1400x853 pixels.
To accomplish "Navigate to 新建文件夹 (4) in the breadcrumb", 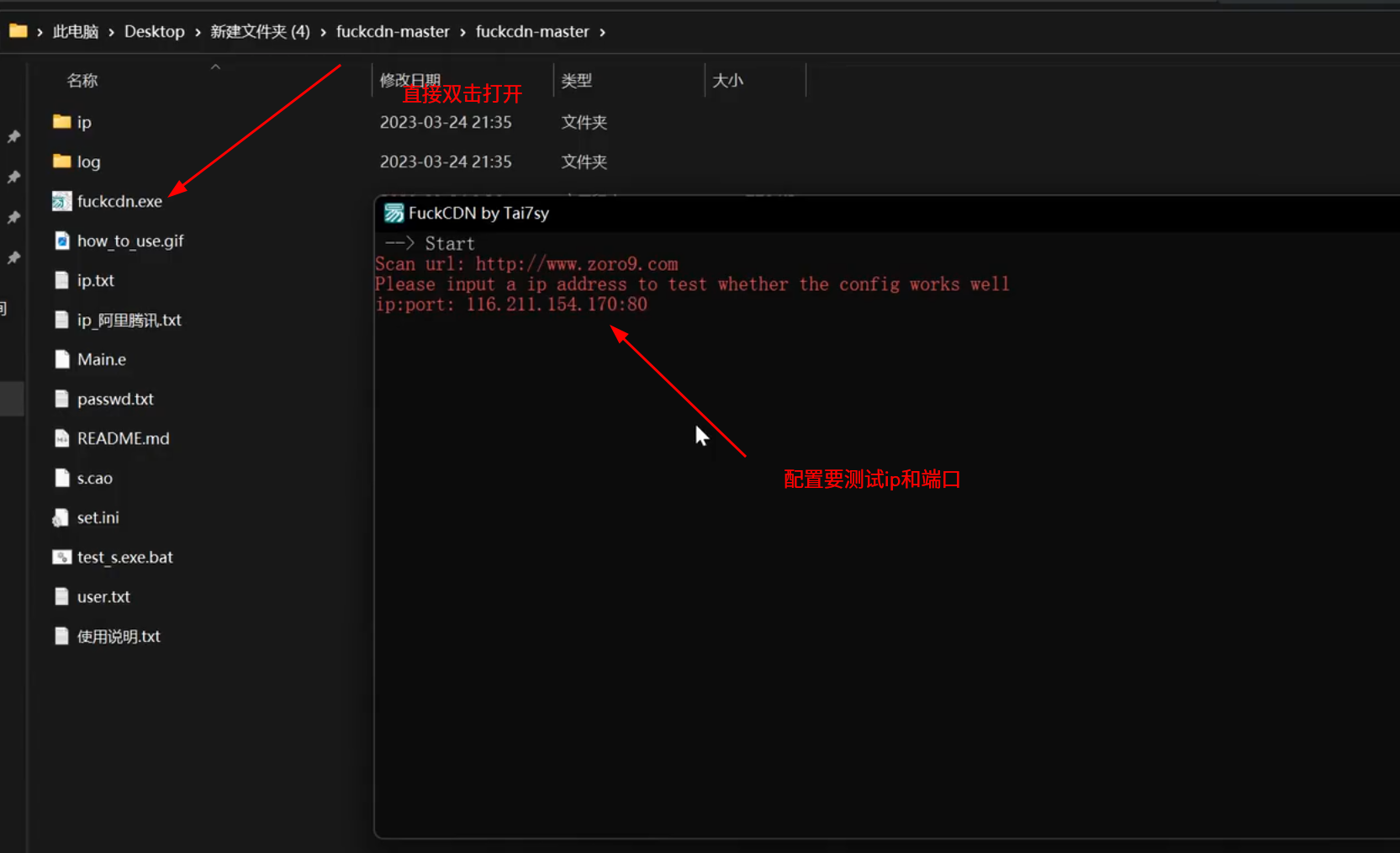I will [x=260, y=32].
